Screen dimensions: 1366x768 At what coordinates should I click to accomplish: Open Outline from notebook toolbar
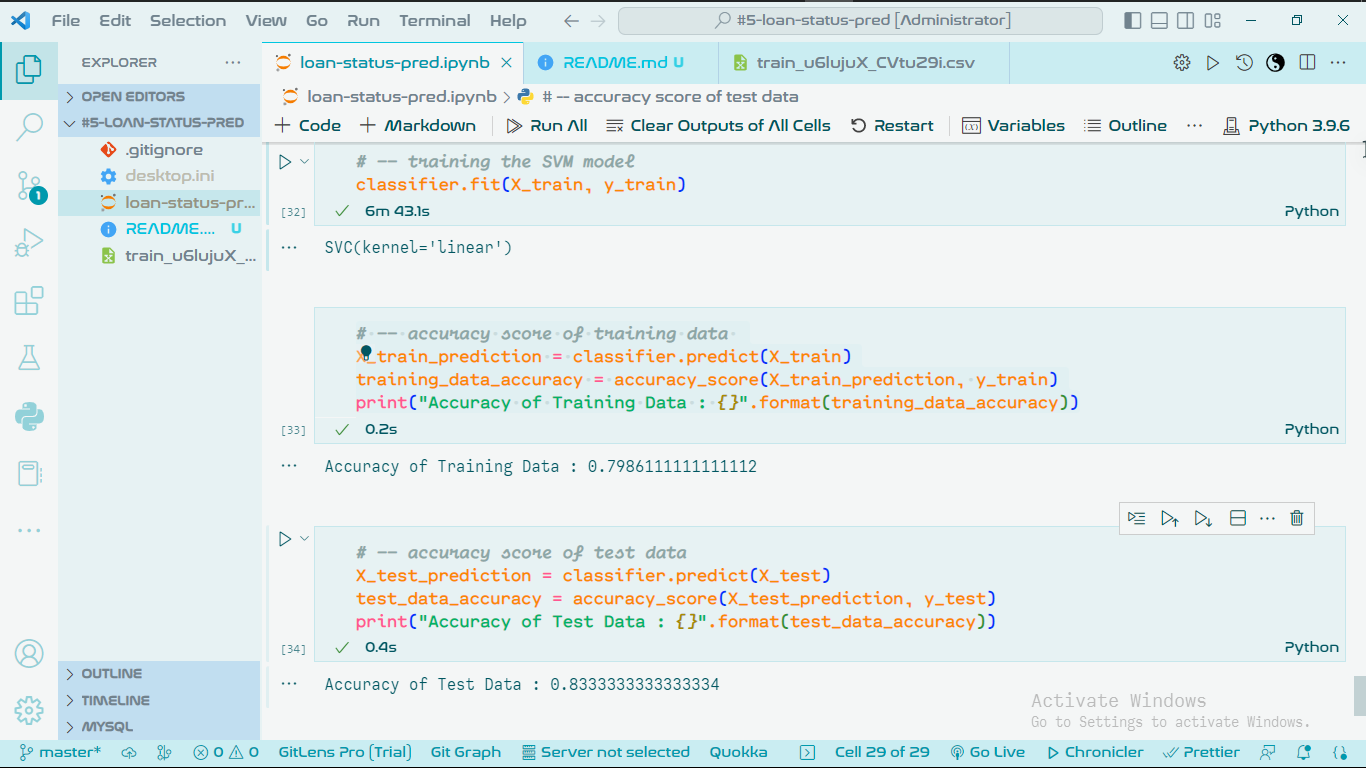1125,125
